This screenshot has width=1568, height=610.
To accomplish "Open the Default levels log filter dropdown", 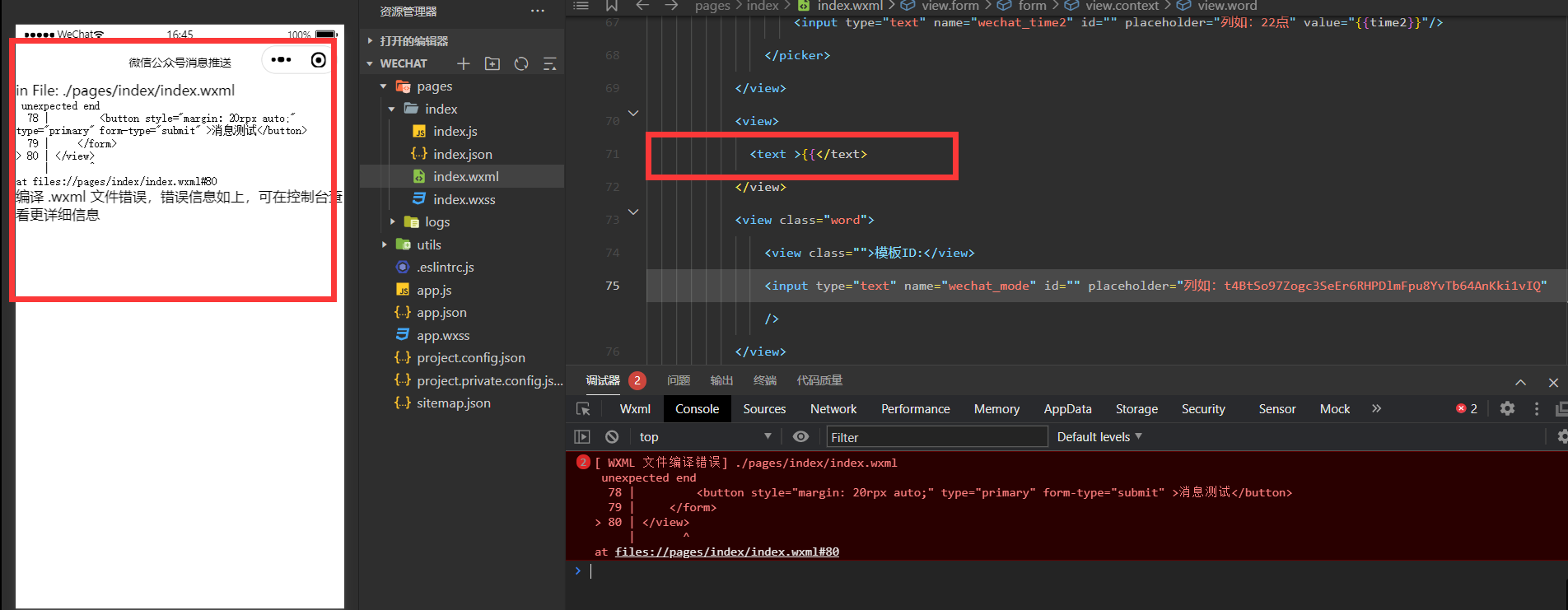I will click(x=1099, y=437).
